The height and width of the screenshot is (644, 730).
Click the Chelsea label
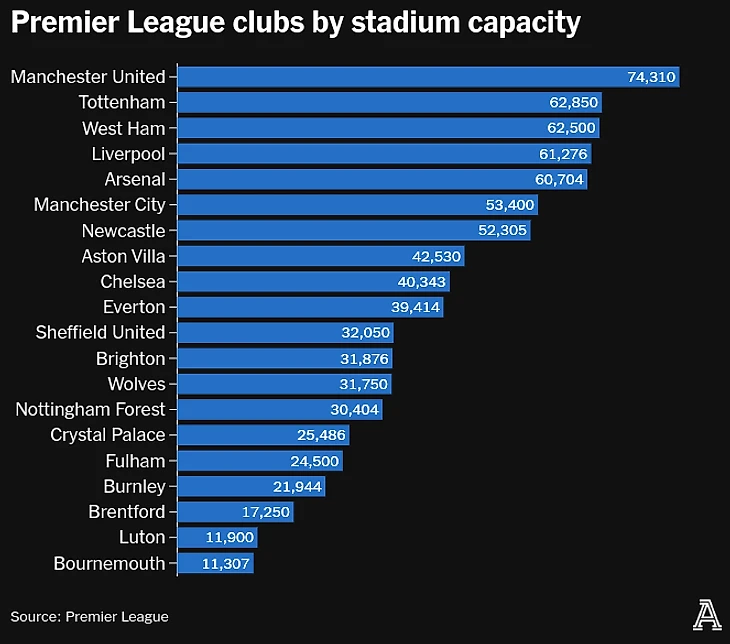tap(133, 282)
